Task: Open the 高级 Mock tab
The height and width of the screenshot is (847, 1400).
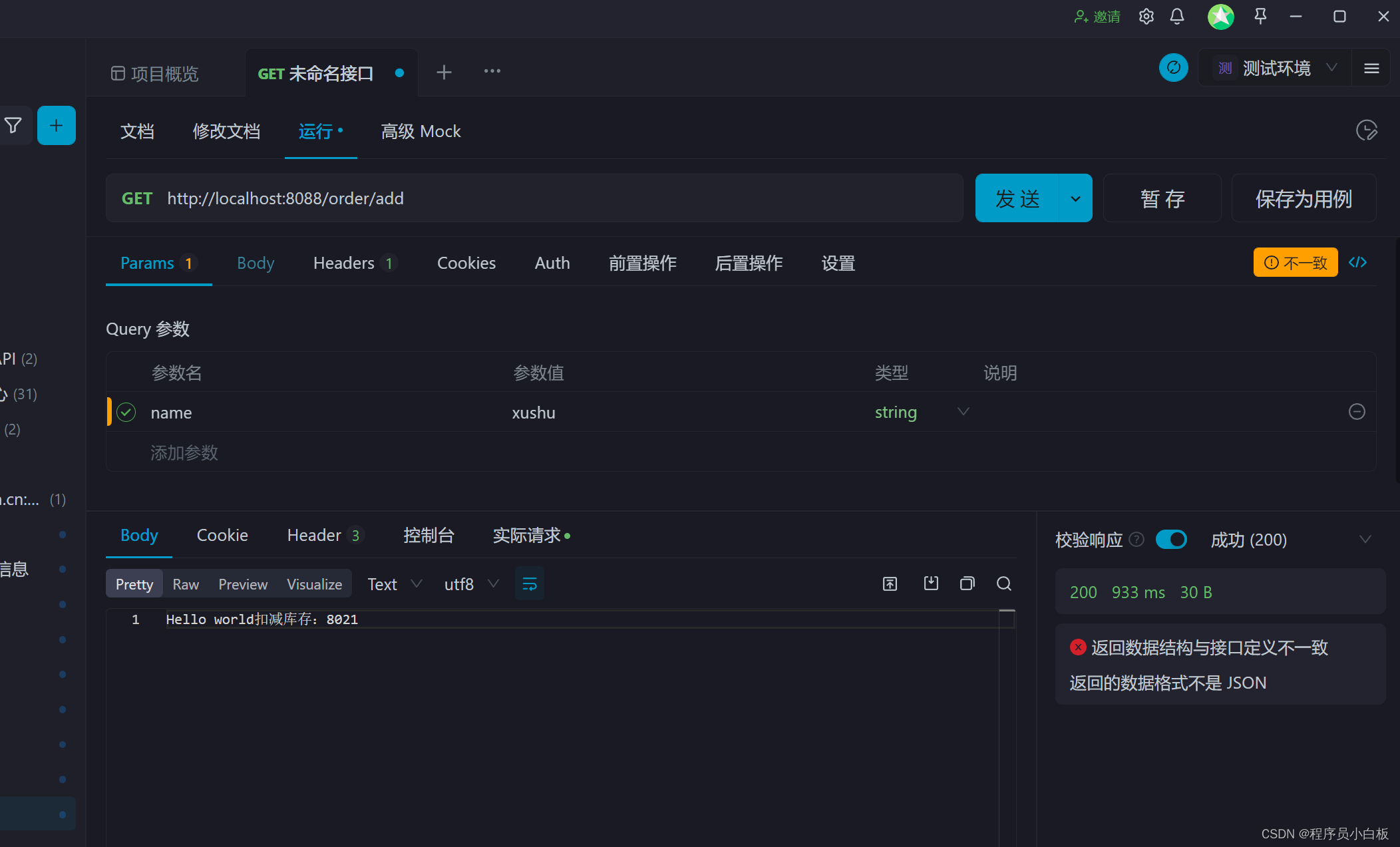Action: tap(421, 131)
